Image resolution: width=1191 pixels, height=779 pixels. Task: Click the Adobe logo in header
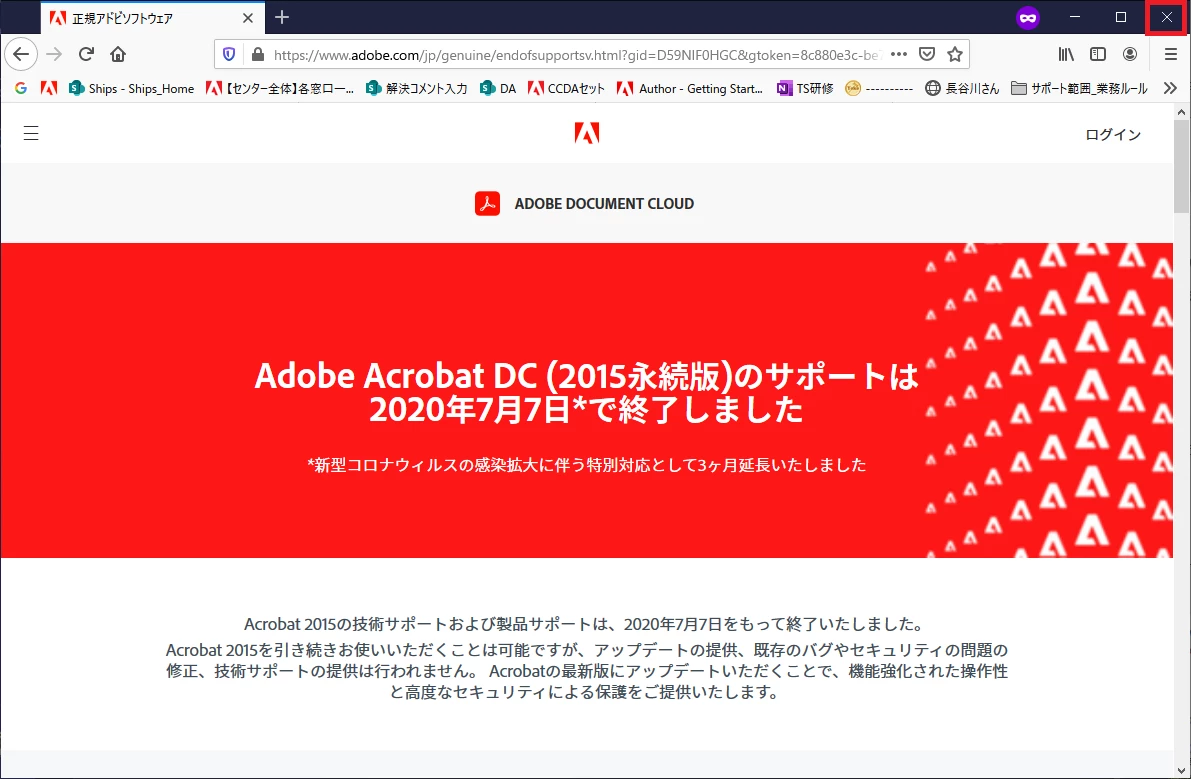586,133
